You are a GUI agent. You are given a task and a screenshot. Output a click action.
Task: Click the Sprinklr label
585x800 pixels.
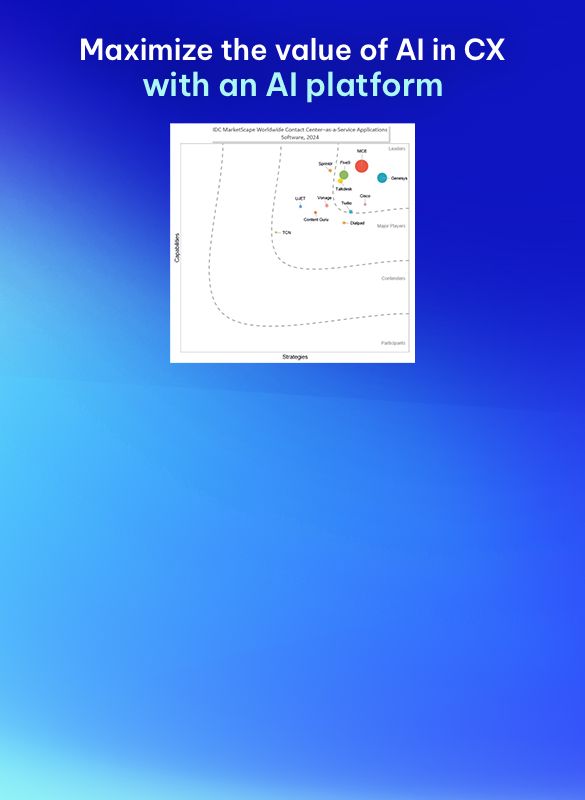[325, 164]
